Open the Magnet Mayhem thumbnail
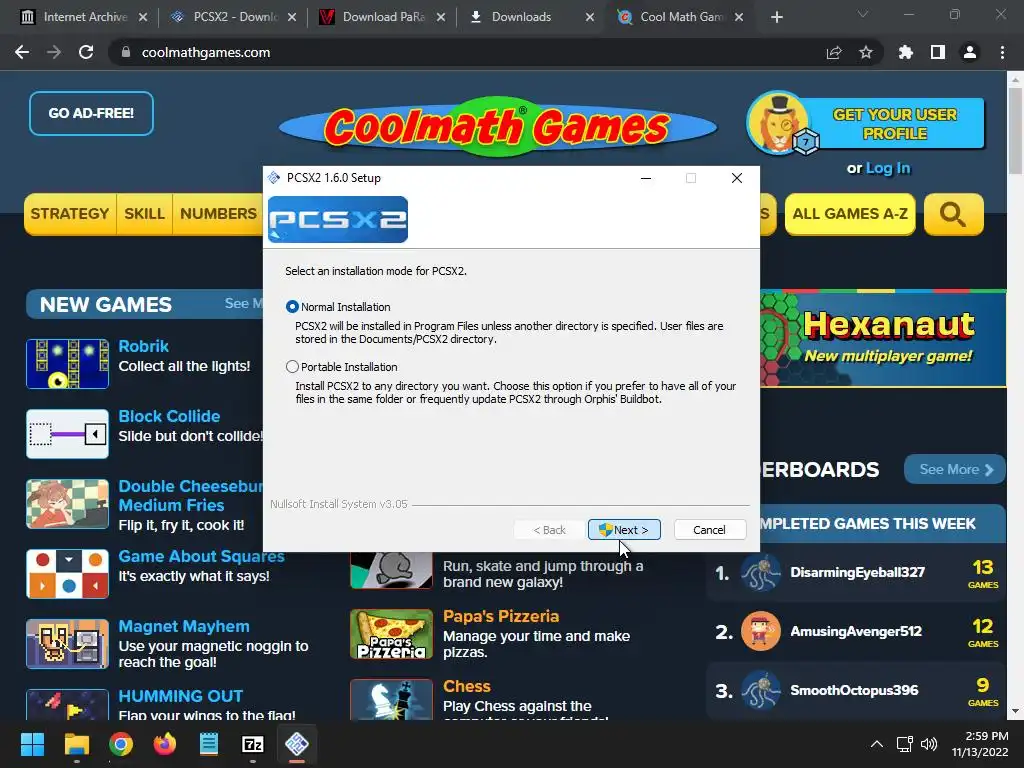This screenshot has width=1024, height=768. [67, 644]
